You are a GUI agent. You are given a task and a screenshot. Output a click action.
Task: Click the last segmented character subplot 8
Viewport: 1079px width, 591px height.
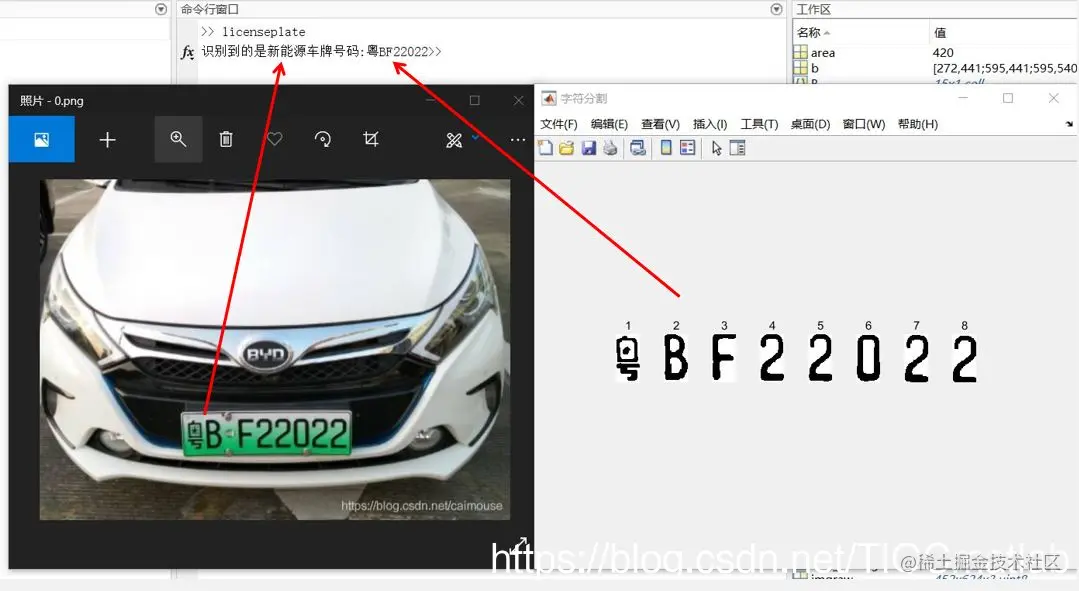pos(965,358)
